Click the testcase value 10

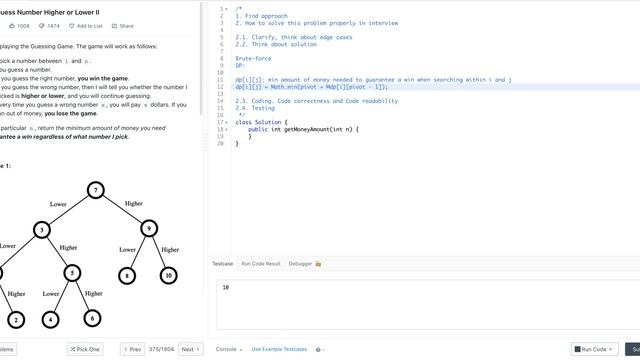(x=226, y=287)
